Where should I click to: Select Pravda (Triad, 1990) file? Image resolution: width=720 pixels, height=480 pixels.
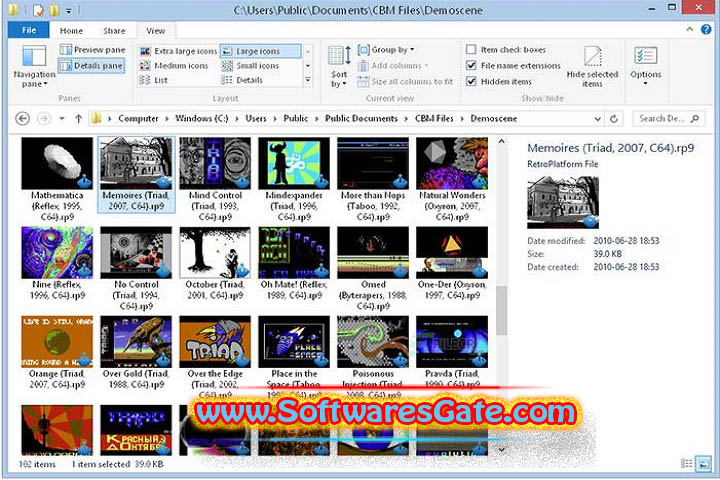point(452,353)
